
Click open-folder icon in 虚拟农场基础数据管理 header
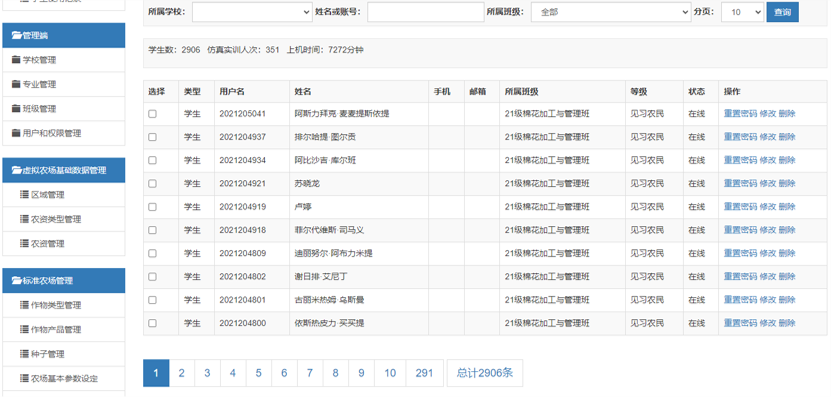click(x=16, y=170)
